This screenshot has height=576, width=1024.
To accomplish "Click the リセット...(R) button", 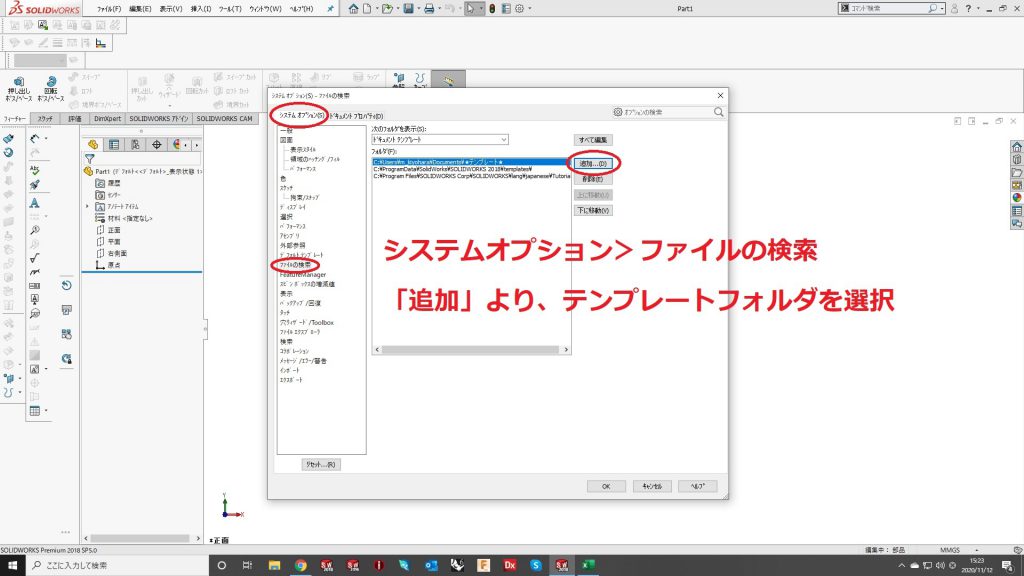I will (321, 465).
